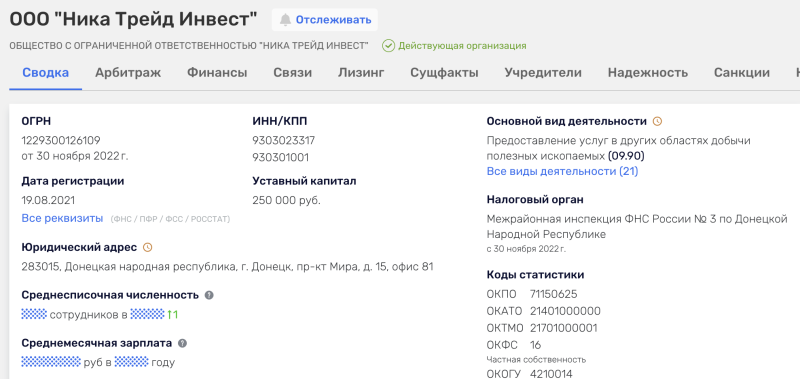
Task: Click the OKOGU code 4210014
Action: click(551, 374)
